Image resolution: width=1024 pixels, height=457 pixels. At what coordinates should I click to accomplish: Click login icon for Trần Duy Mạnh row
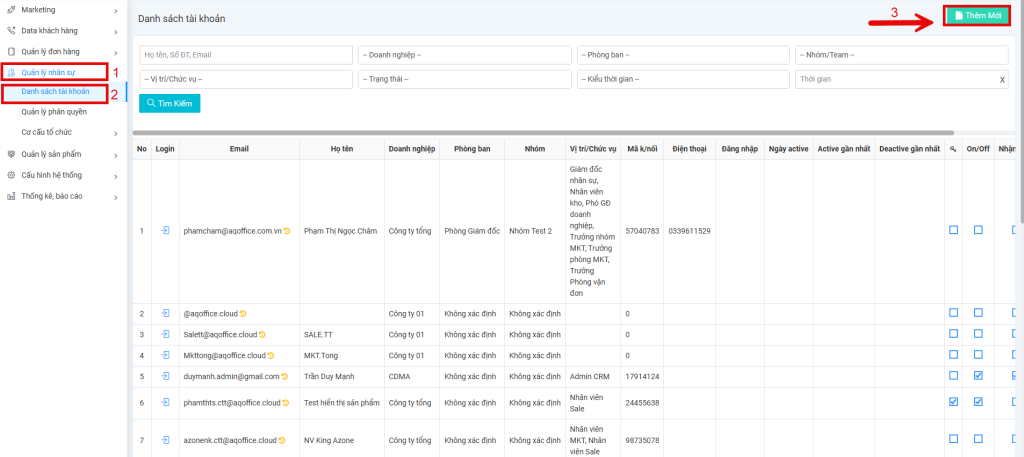click(x=165, y=376)
